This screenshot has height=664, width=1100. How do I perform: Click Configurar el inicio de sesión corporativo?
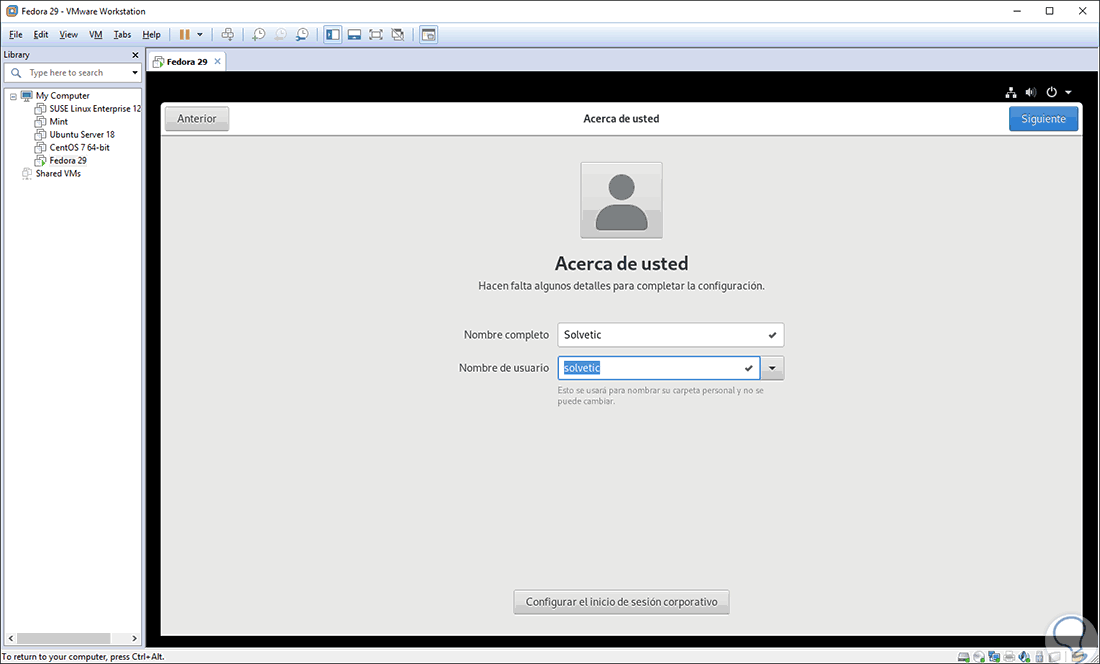tap(620, 601)
